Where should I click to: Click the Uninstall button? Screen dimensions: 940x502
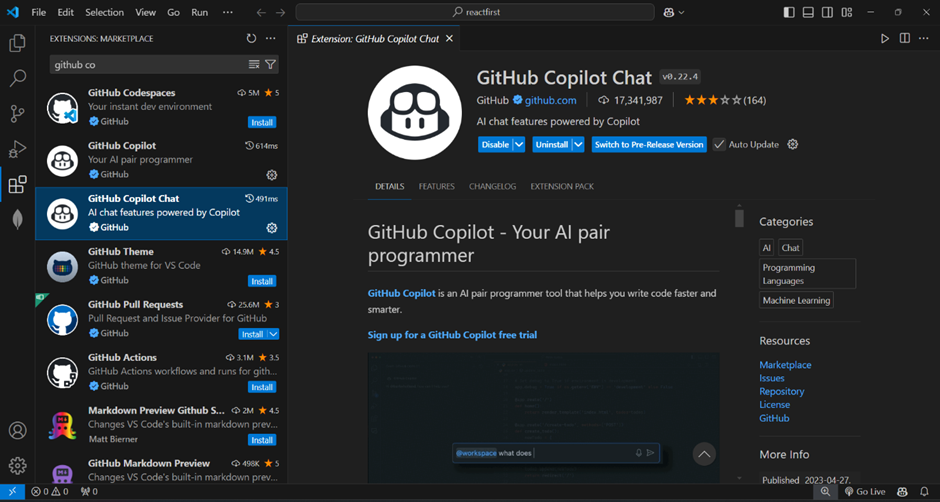coord(552,145)
